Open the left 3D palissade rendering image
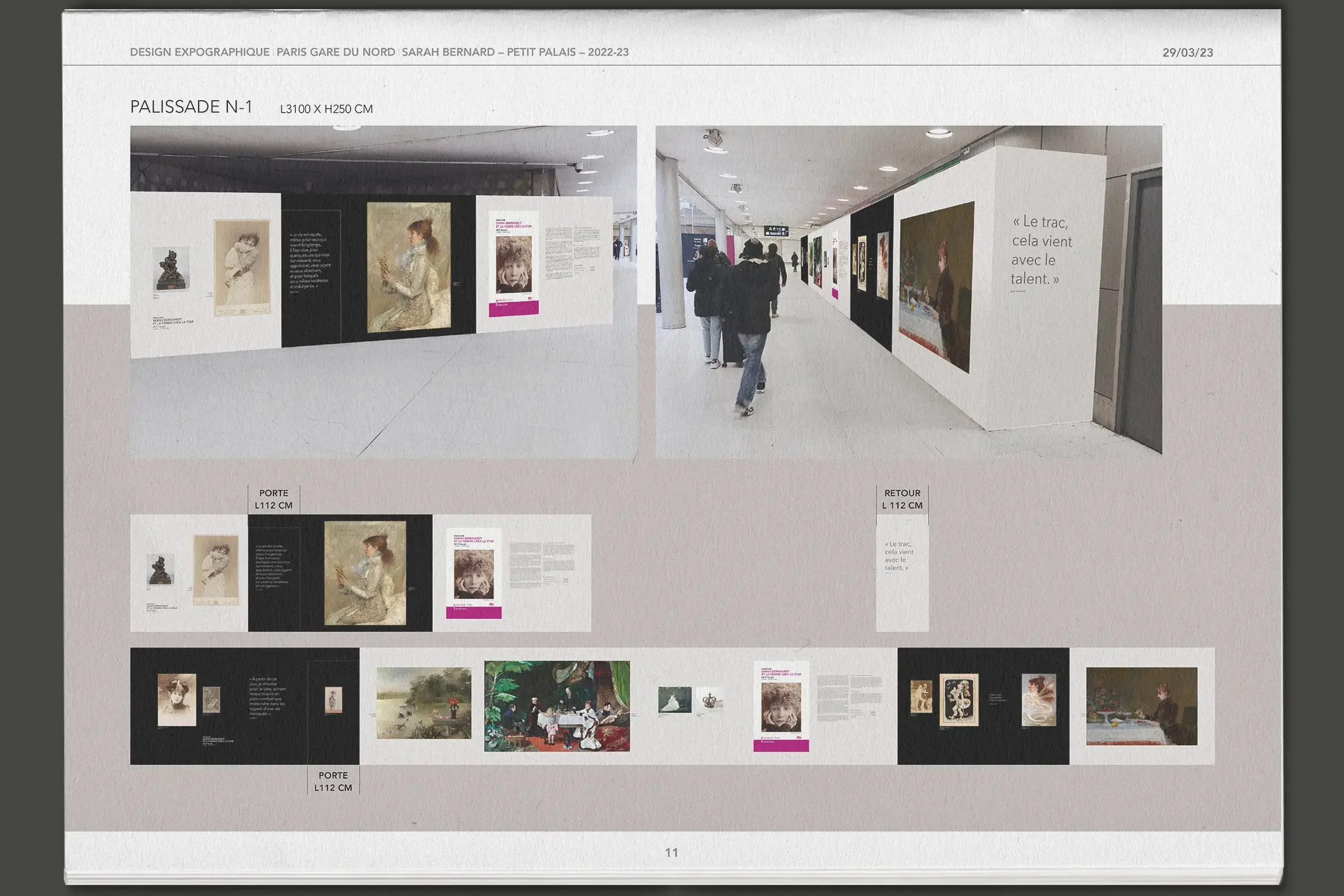Screen dimensions: 1344x896 pos(383,292)
